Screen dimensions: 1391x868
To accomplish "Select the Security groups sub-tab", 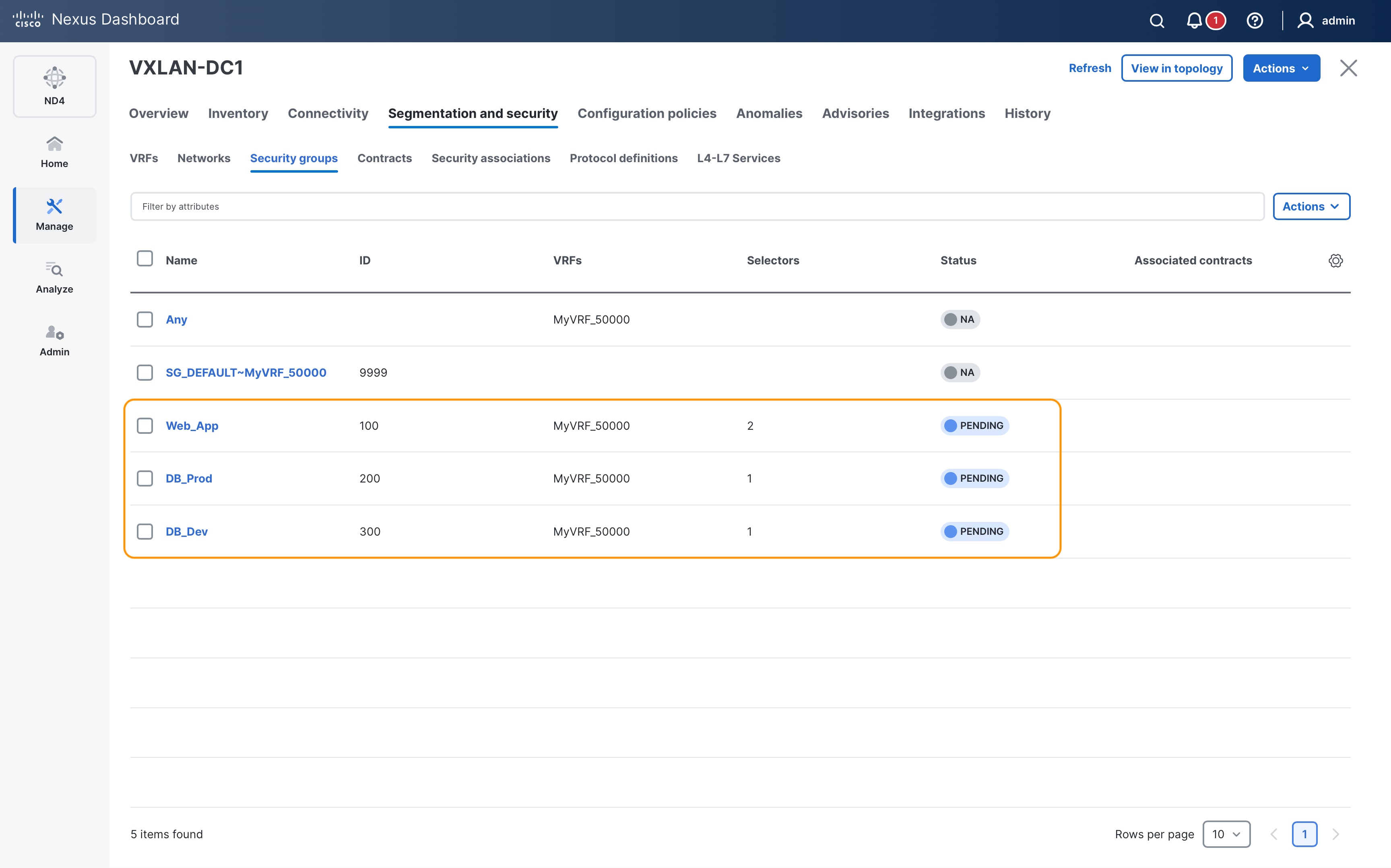I will pyautogui.click(x=293, y=158).
